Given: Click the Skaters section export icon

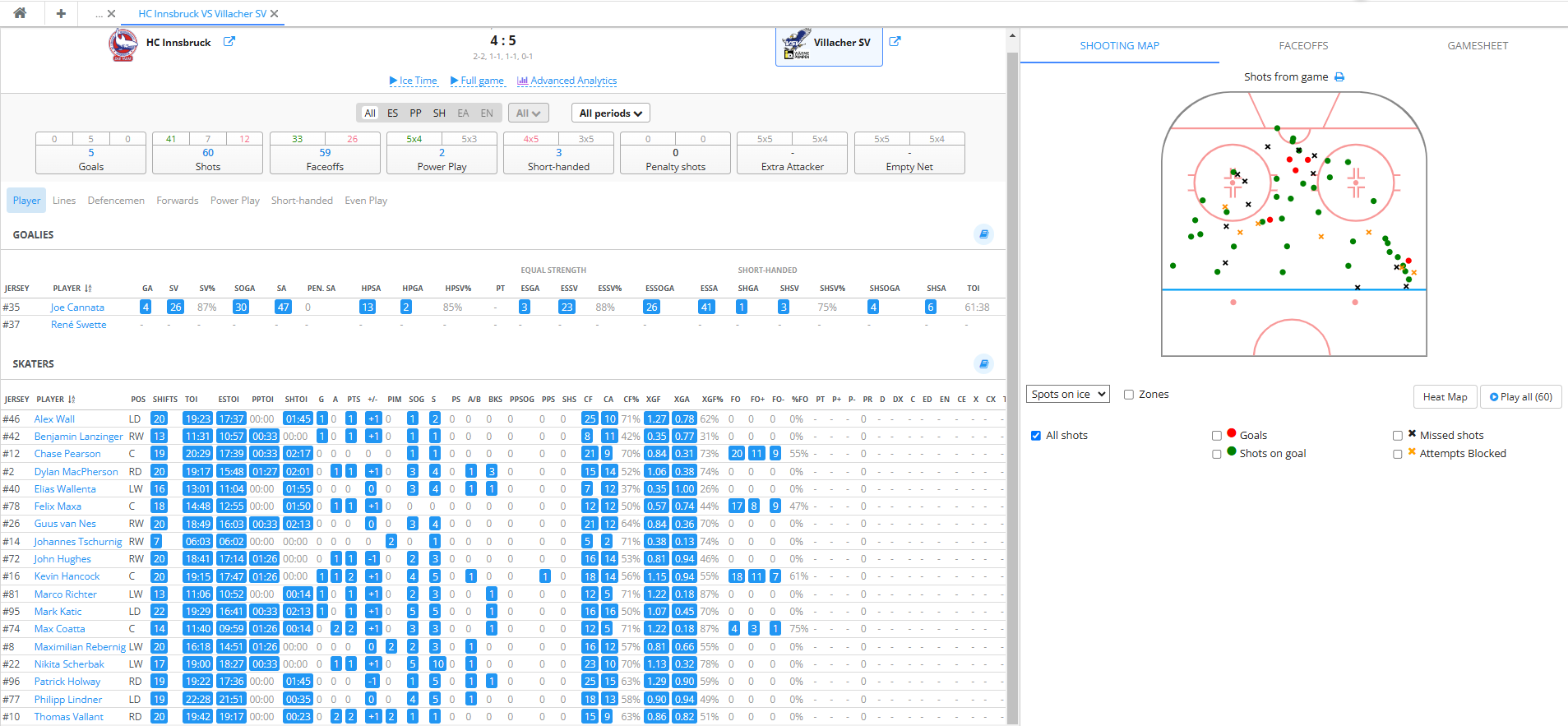Looking at the screenshot, I should click(983, 363).
